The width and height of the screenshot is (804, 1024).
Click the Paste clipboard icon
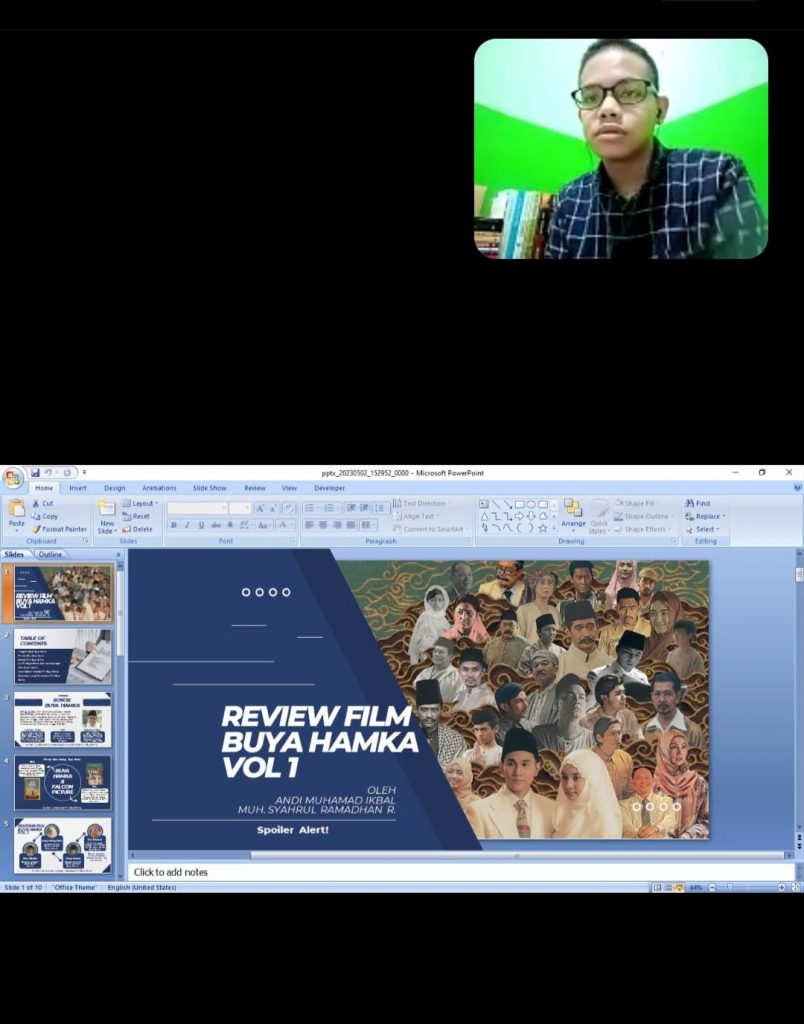pos(16,510)
